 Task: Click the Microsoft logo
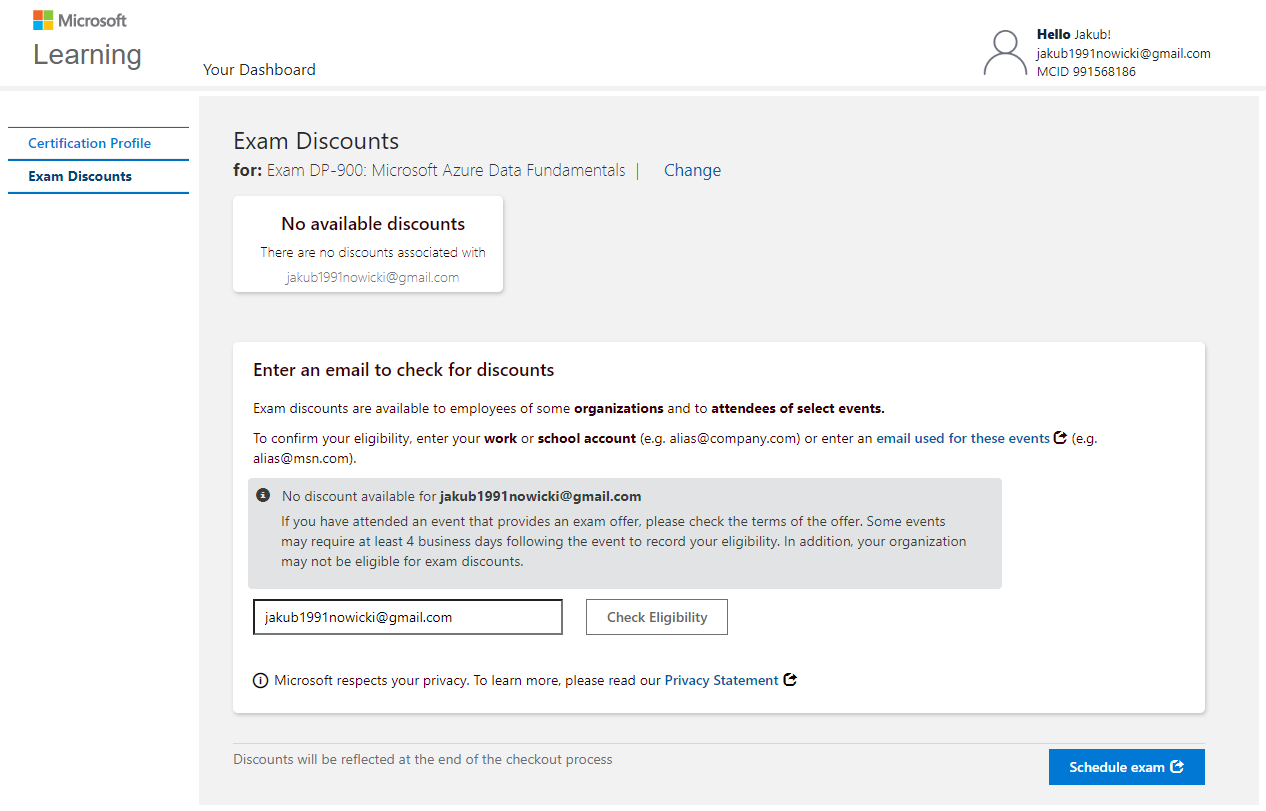click(x=80, y=20)
